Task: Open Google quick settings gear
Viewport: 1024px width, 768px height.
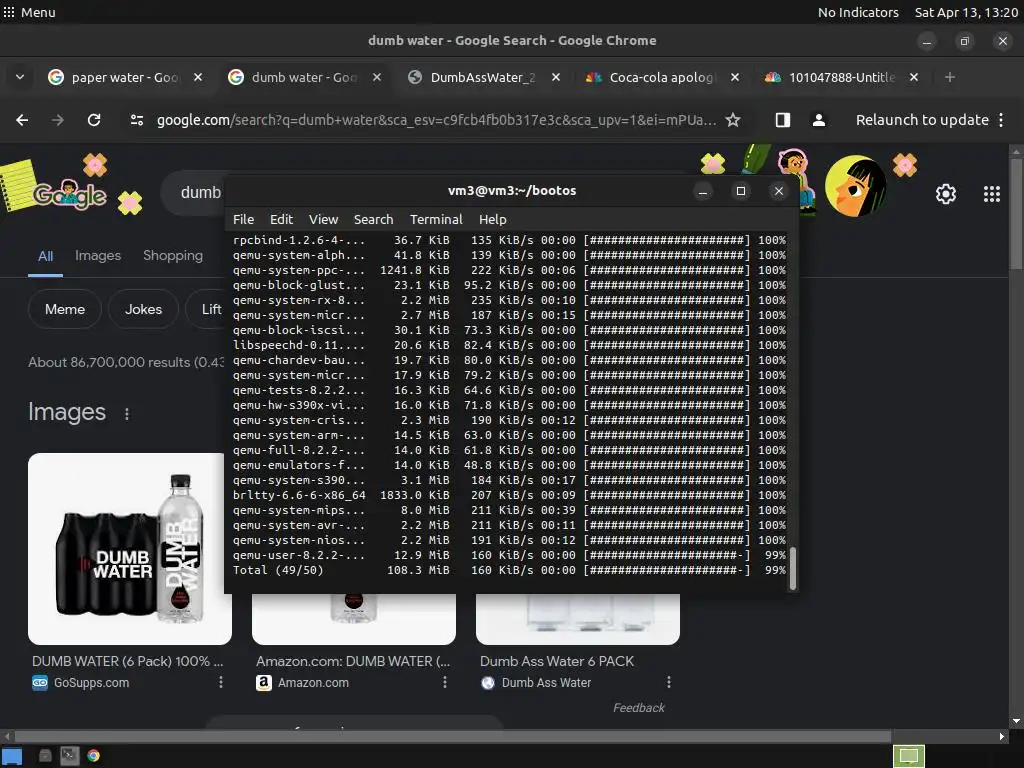Action: coord(946,194)
